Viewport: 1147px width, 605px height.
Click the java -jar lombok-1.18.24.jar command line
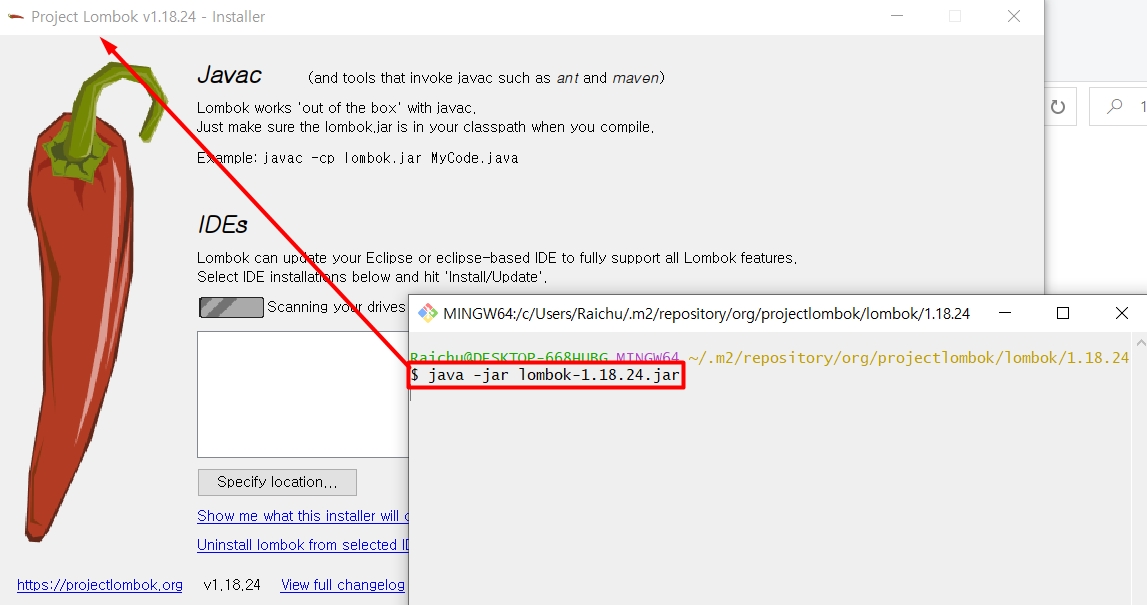tap(546, 375)
